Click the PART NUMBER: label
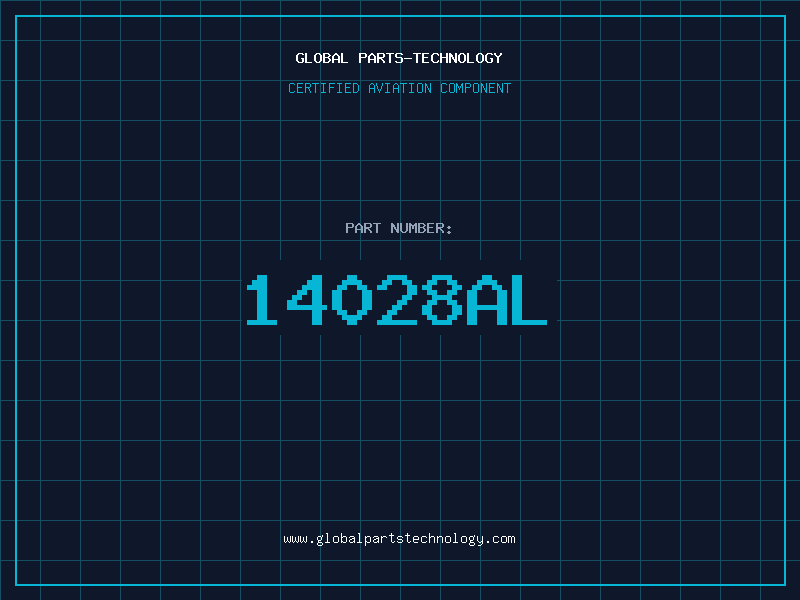 pyautogui.click(x=398, y=228)
